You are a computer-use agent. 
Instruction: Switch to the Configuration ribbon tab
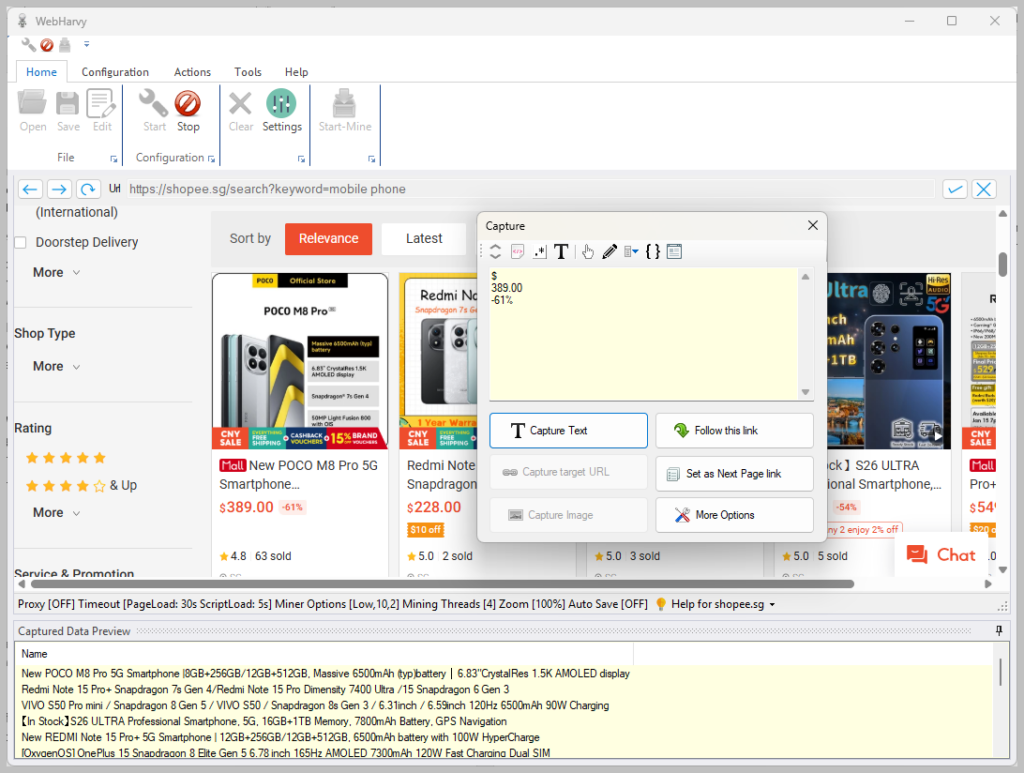[114, 71]
